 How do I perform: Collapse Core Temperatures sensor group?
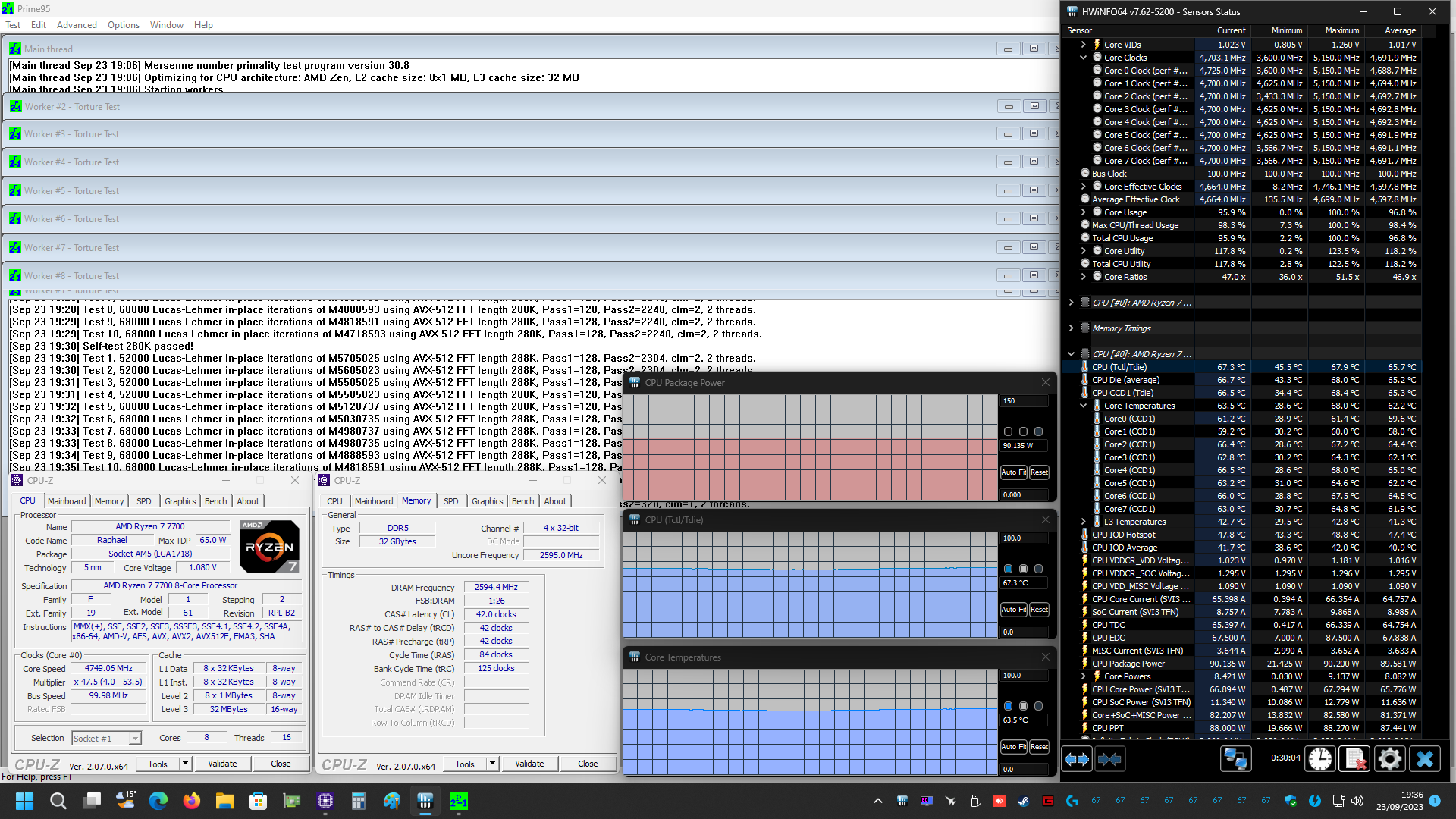click(1083, 406)
